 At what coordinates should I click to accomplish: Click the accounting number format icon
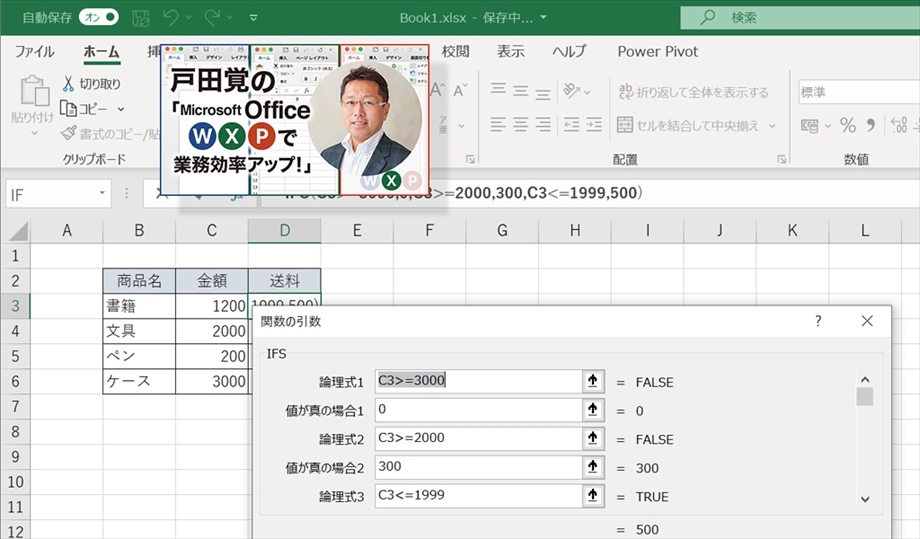pos(810,126)
